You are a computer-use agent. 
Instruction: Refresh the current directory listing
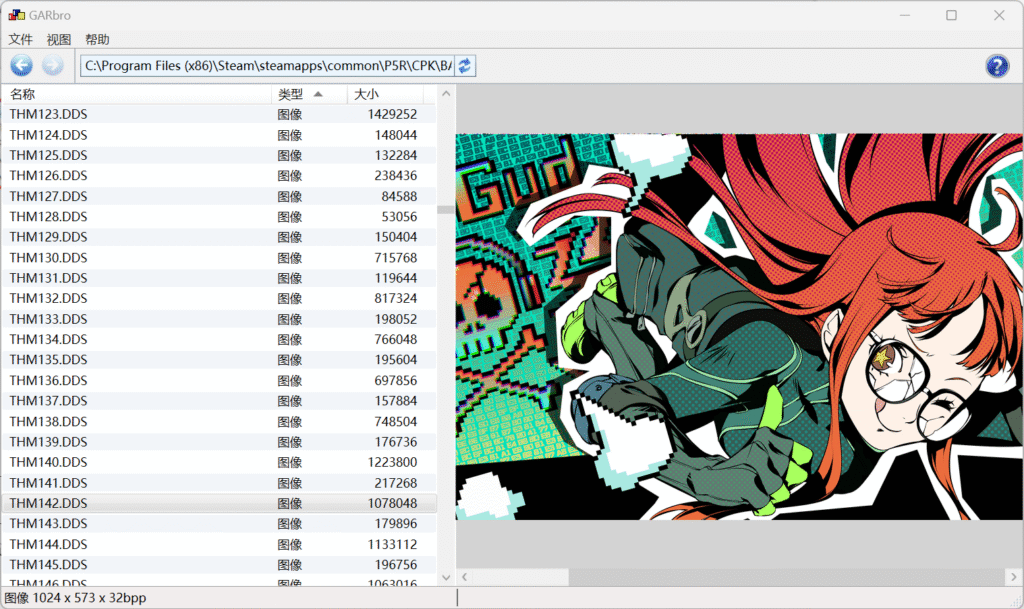(x=464, y=65)
